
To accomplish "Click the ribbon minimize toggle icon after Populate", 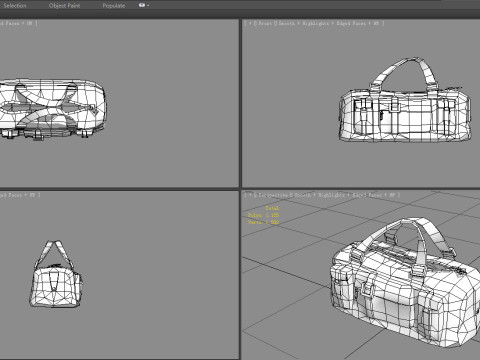I will pos(143,5).
